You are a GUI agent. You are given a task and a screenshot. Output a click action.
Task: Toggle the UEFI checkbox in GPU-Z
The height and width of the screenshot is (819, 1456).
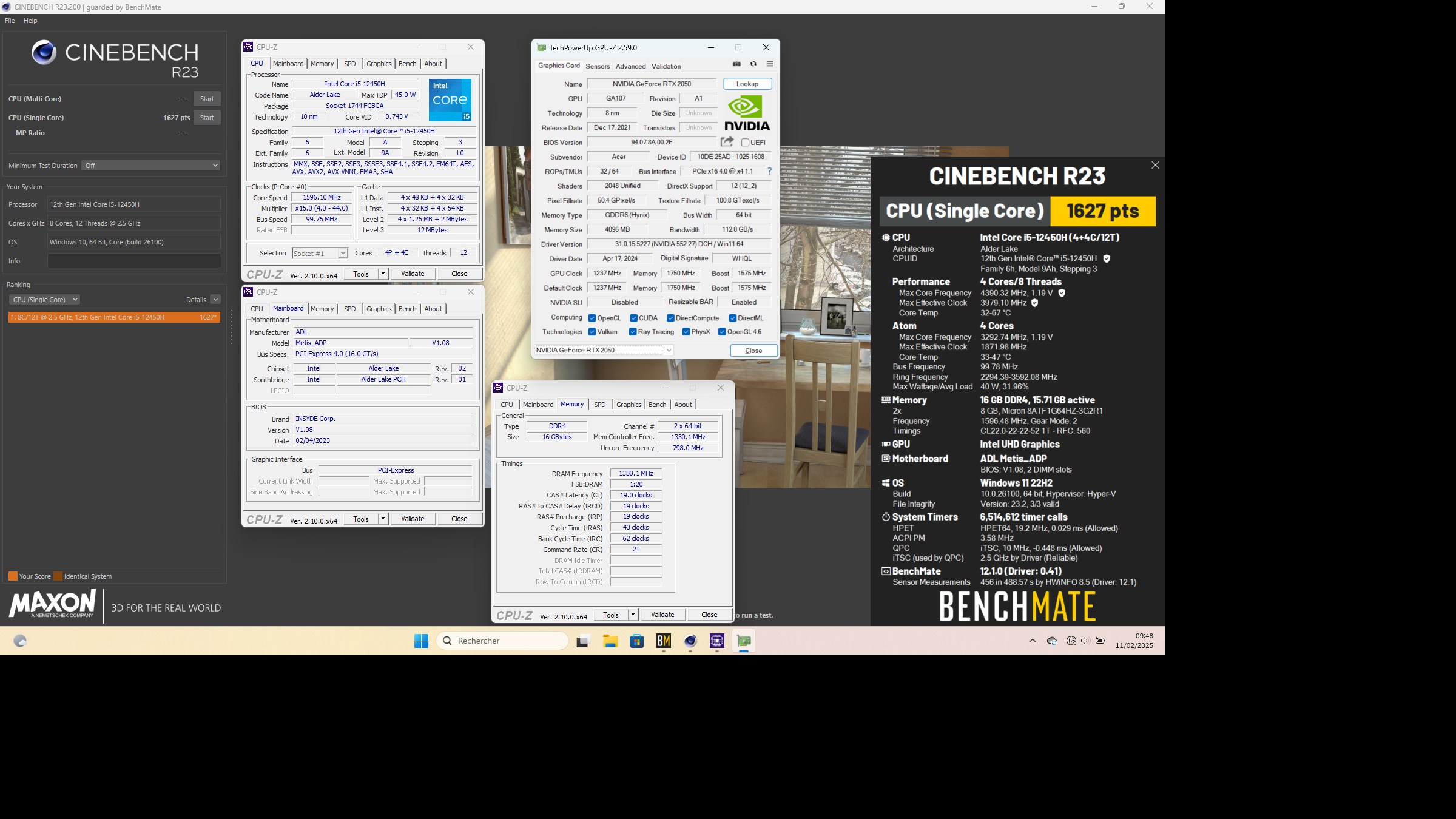pos(745,143)
